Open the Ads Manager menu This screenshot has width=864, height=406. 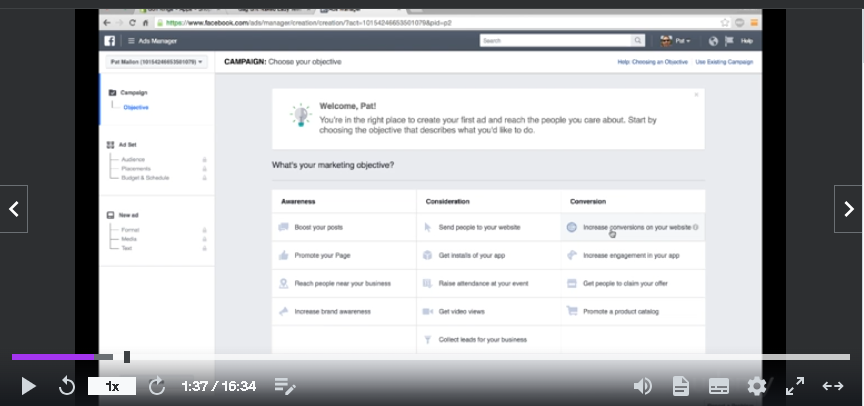click(x=152, y=41)
